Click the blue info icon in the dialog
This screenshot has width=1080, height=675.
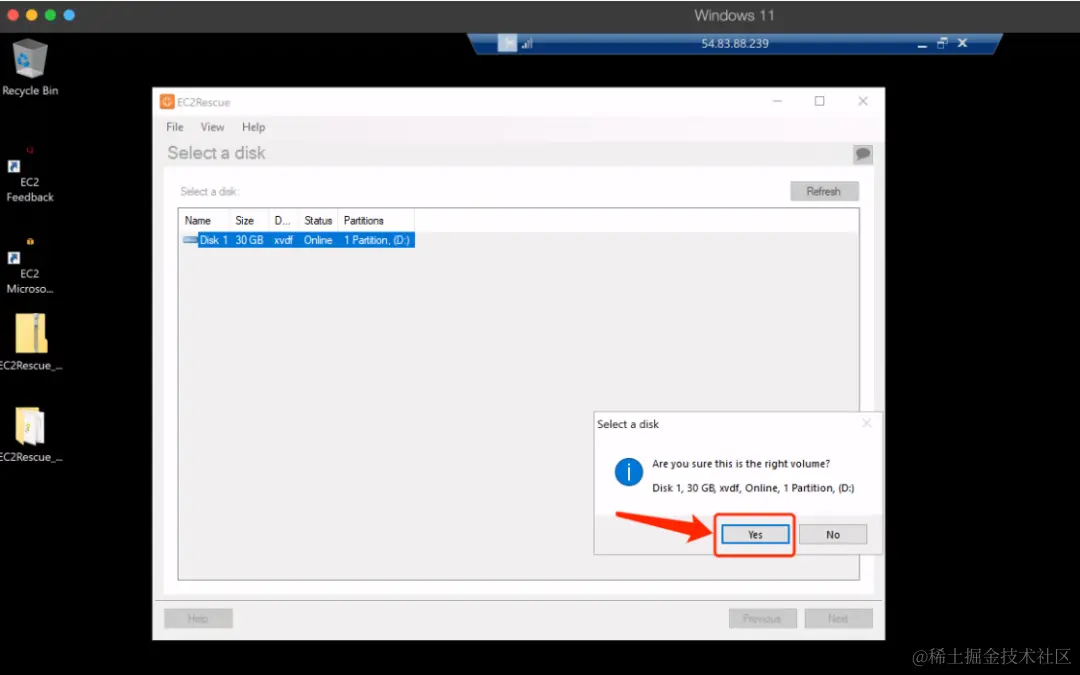[628, 472]
